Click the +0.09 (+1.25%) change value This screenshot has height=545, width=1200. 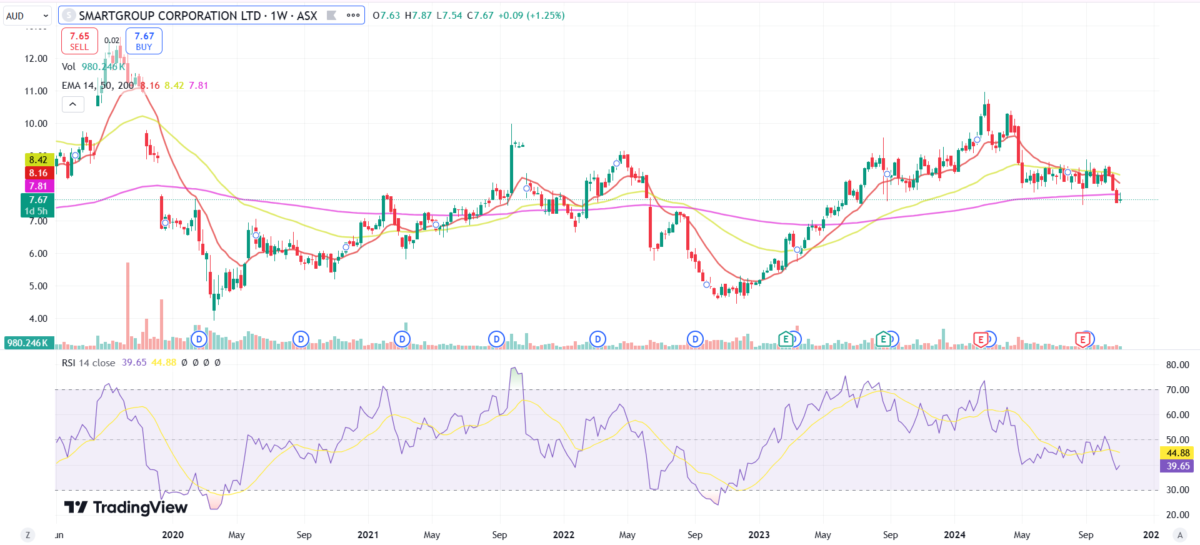pos(533,16)
